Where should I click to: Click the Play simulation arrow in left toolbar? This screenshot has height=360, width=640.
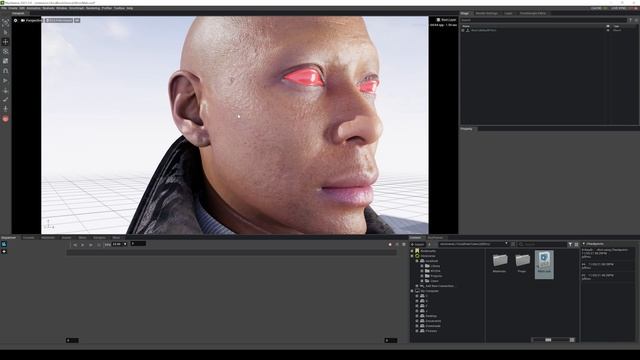pos(5,80)
